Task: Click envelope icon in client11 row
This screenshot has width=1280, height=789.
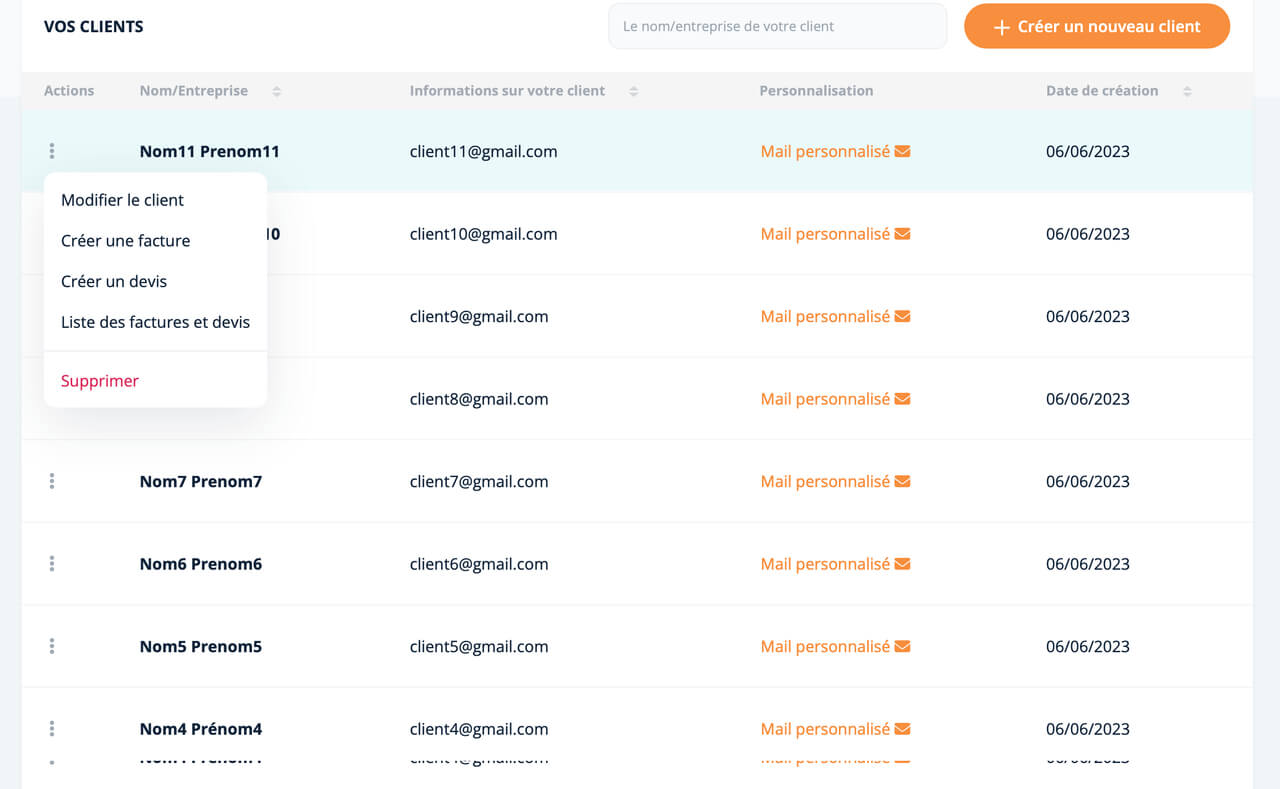Action: tap(902, 152)
